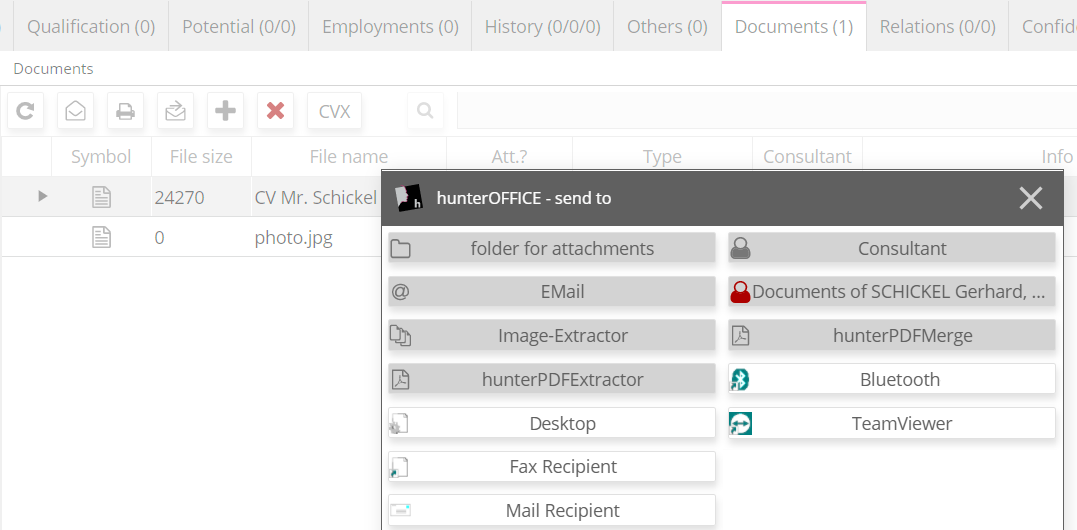Click the red X delete icon
This screenshot has height=530, width=1077.
(275, 111)
